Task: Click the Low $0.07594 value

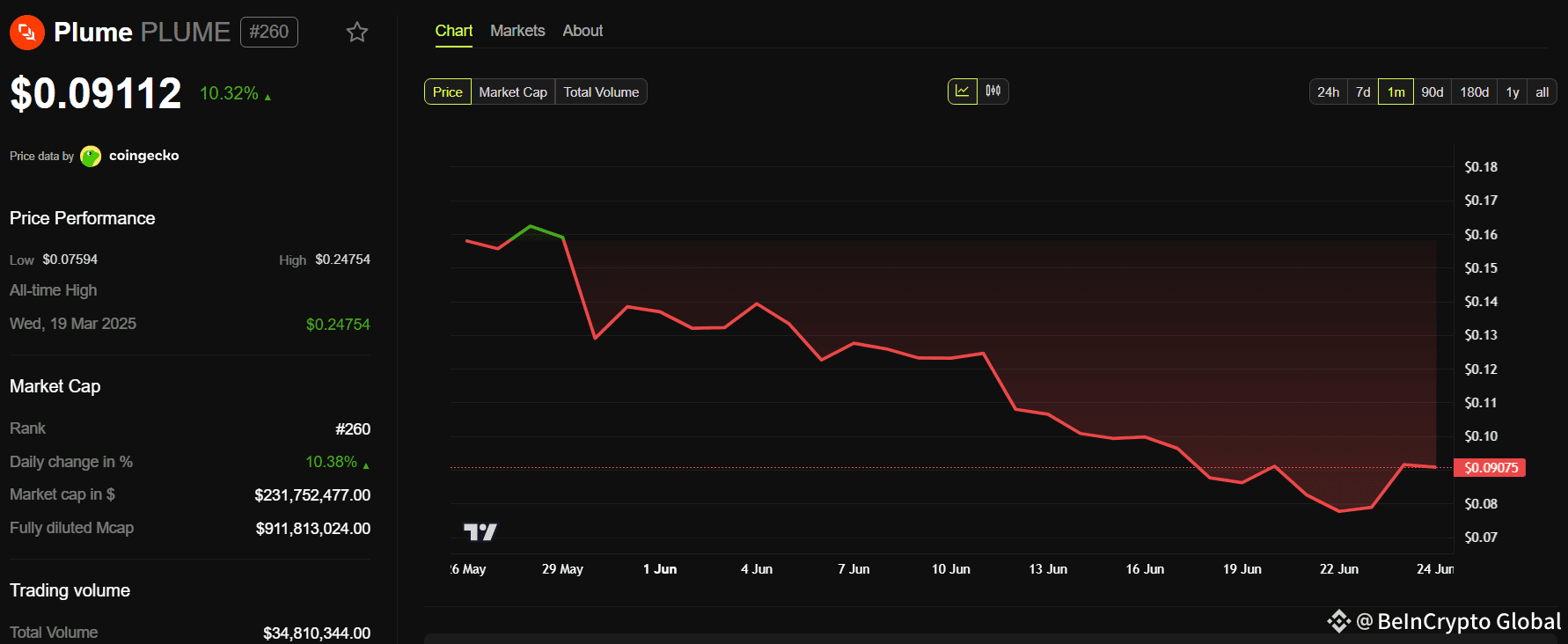Action: click(70, 260)
